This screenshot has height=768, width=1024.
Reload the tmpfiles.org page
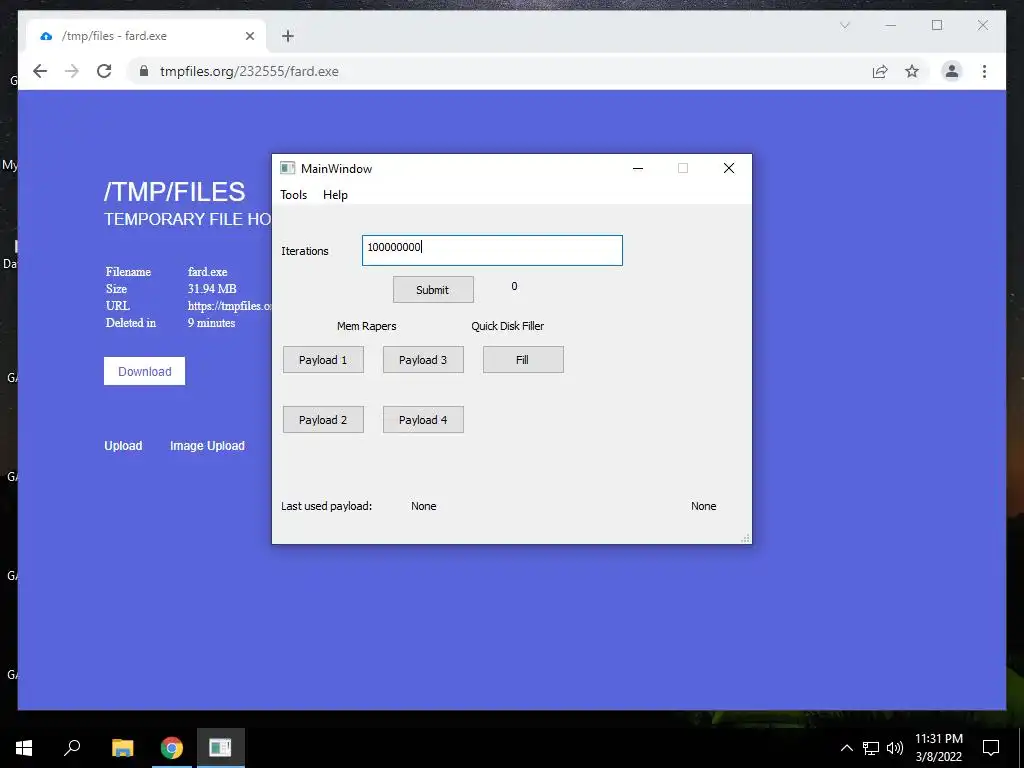point(104,71)
